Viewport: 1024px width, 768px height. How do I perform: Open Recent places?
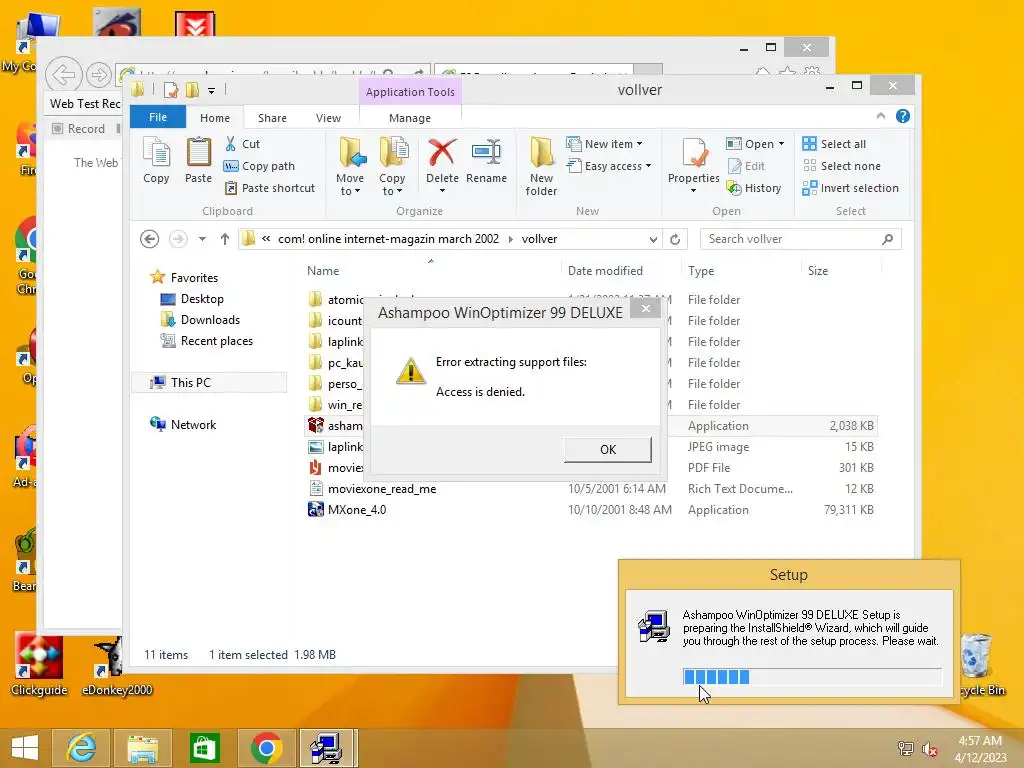click(216, 340)
